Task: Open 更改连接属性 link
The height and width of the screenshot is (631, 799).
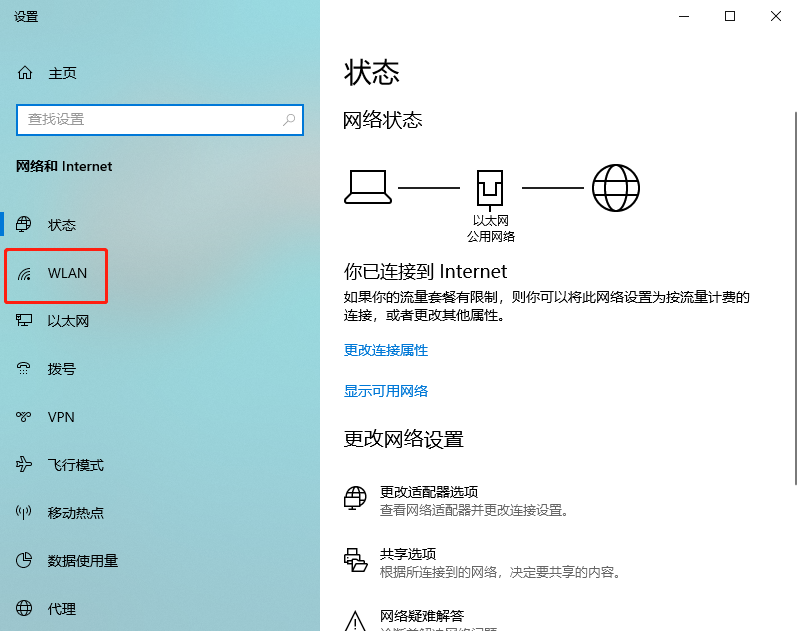Action: click(386, 350)
